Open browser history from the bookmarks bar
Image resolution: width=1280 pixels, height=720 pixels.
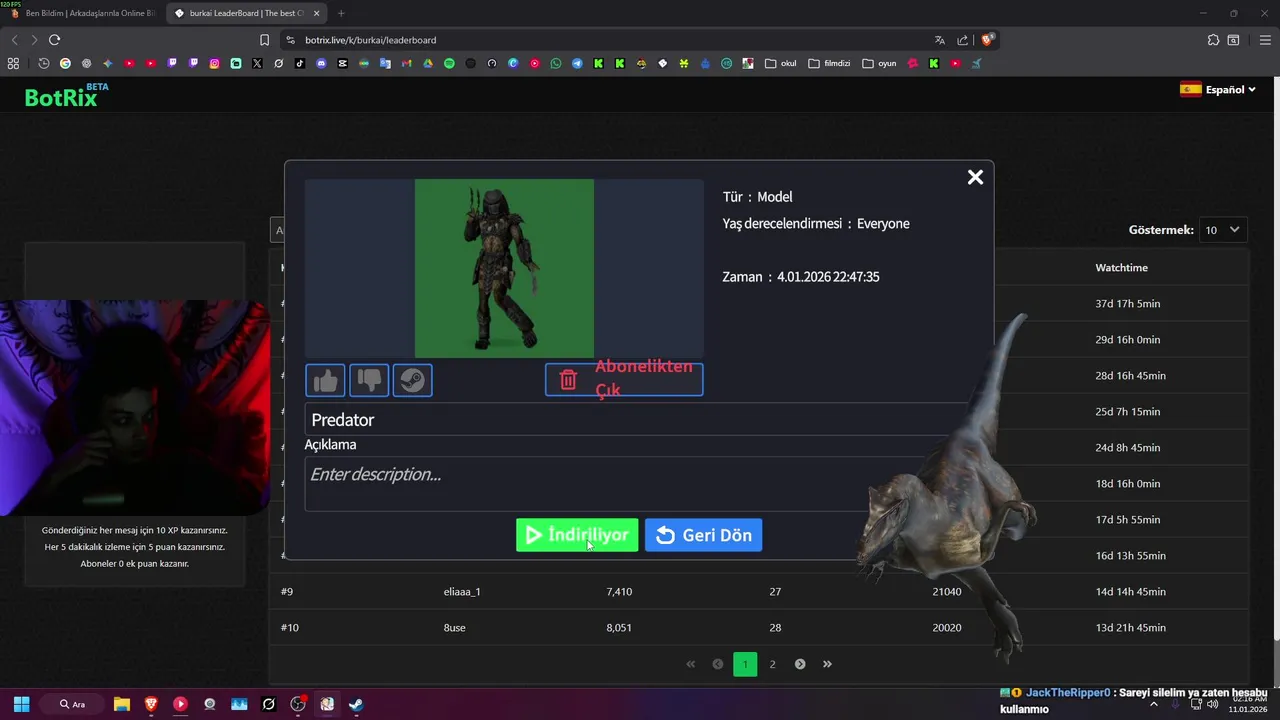[x=44, y=63]
